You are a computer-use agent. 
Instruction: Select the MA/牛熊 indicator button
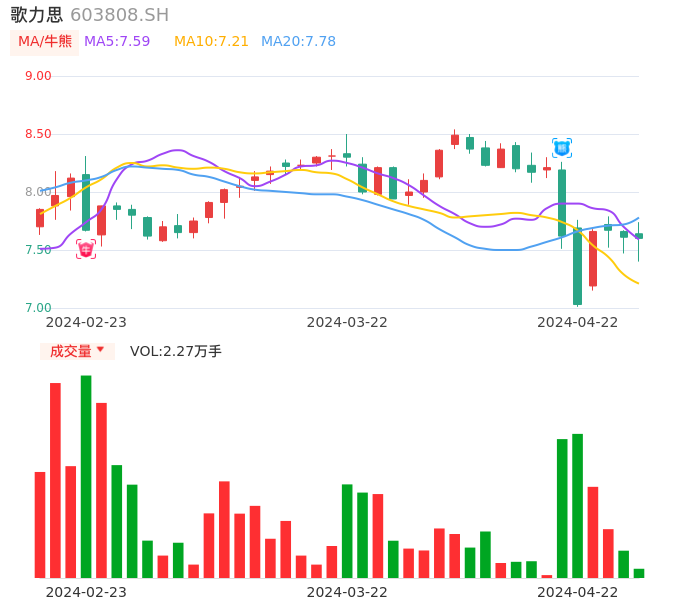[x=45, y=42]
